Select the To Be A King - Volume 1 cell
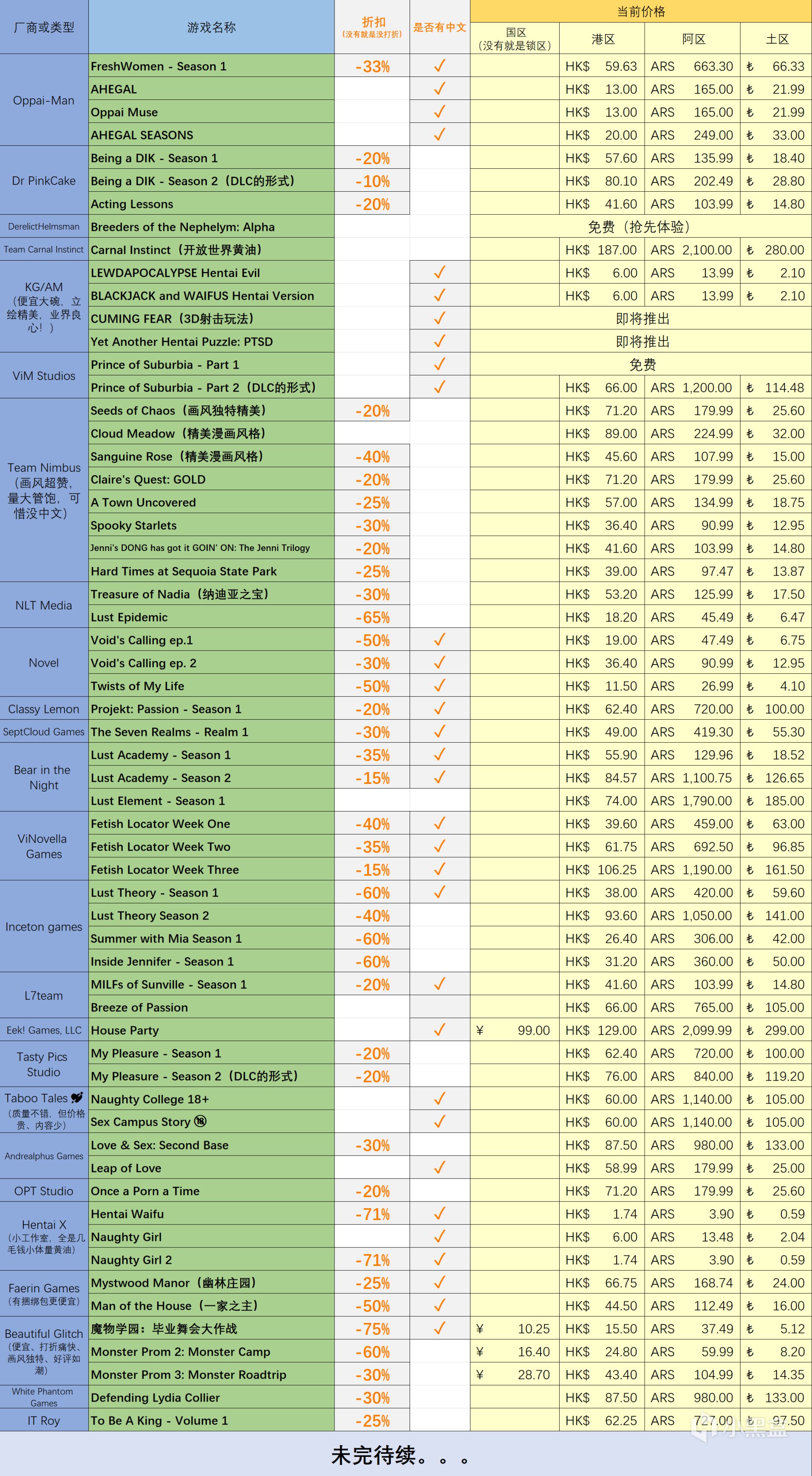 click(211, 1420)
